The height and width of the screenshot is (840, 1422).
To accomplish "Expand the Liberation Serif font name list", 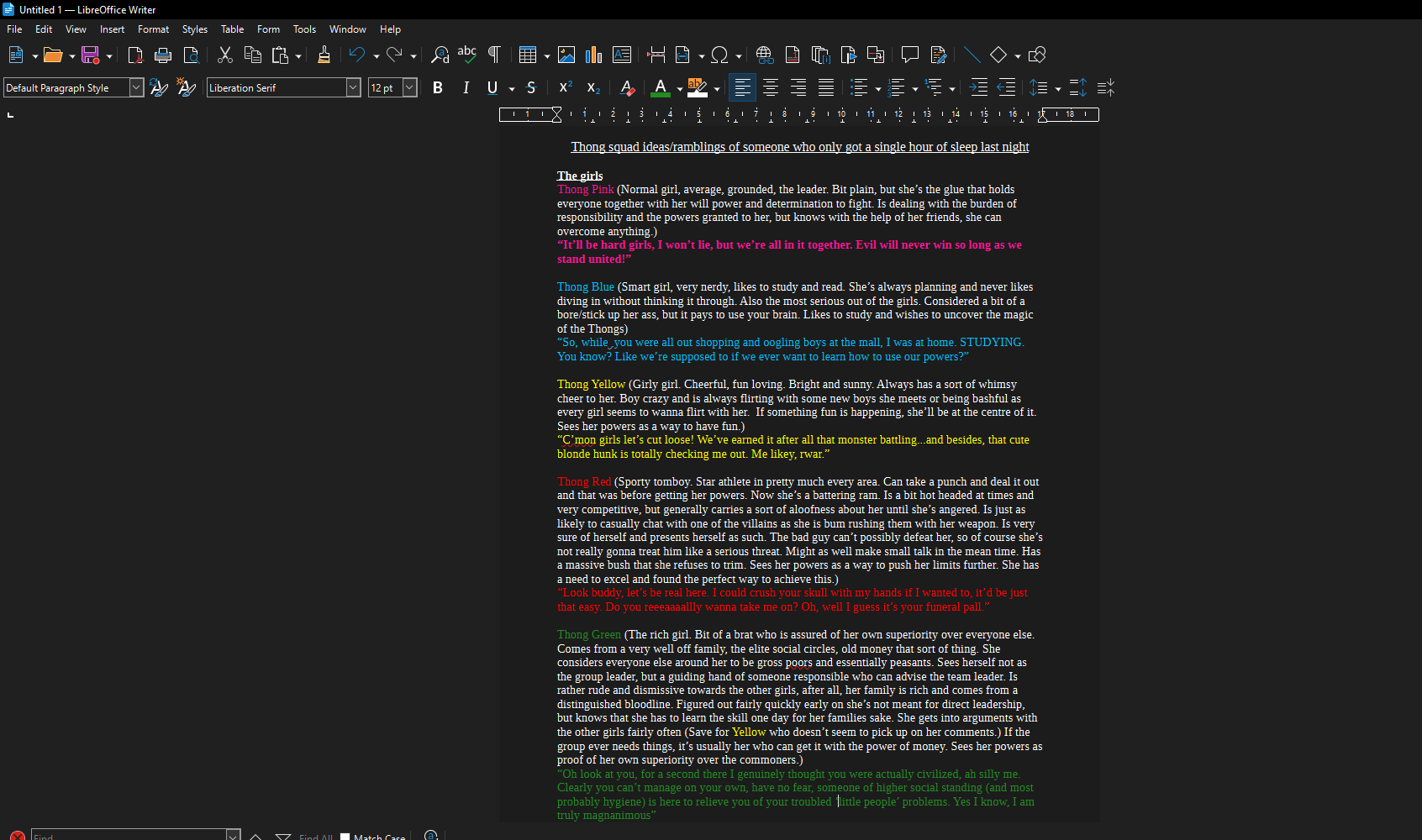I will 353,87.
